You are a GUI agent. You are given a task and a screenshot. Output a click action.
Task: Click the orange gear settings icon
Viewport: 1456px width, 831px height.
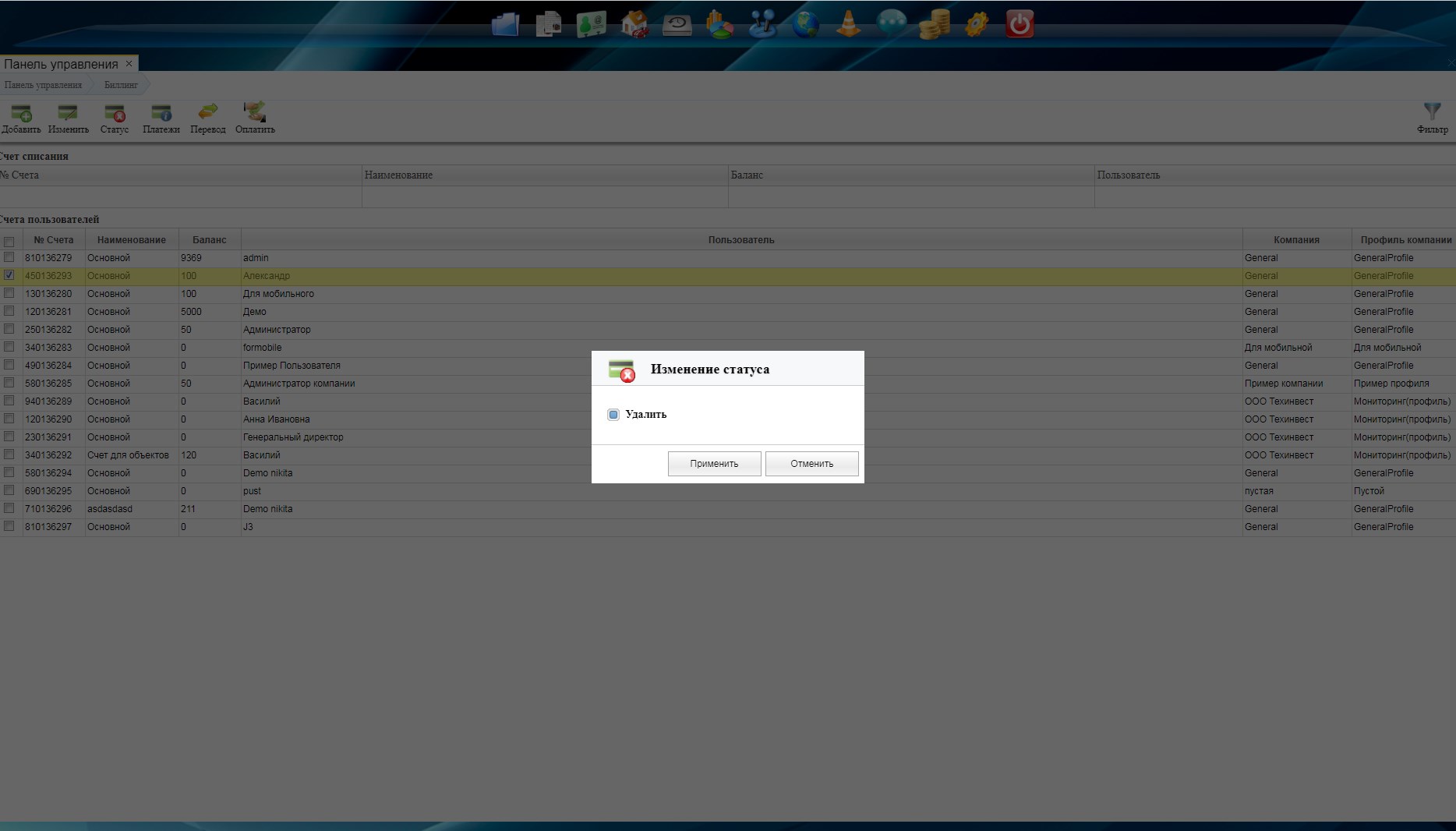point(977,24)
